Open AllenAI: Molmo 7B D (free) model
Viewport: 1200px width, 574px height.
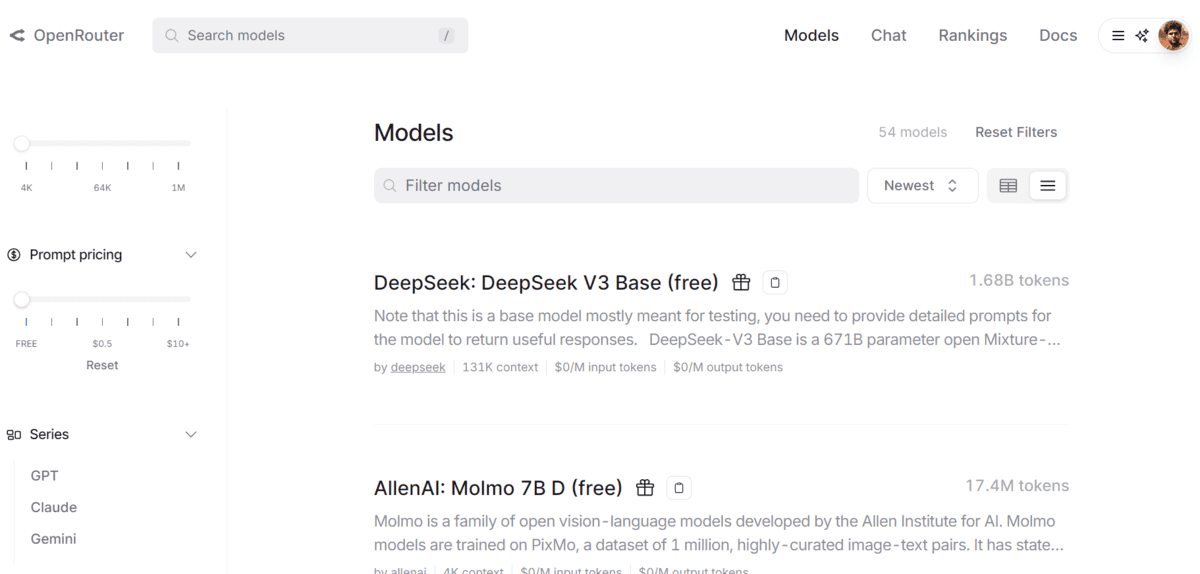pos(498,488)
